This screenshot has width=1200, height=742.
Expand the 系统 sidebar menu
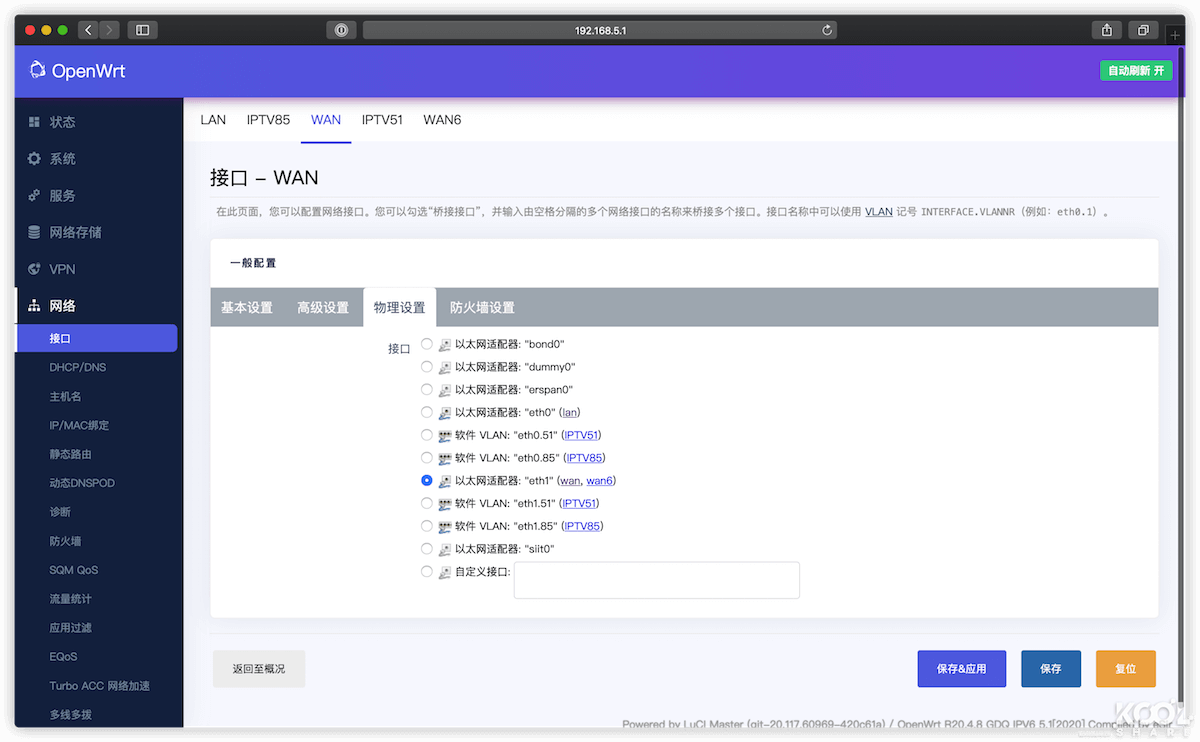(x=58, y=158)
